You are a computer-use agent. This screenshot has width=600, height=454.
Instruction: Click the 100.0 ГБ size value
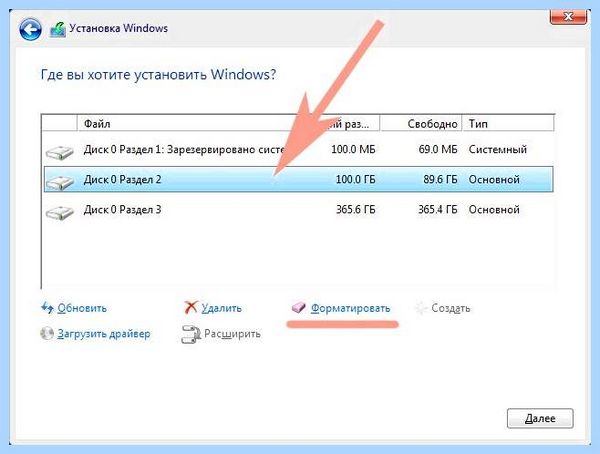tap(355, 180)
